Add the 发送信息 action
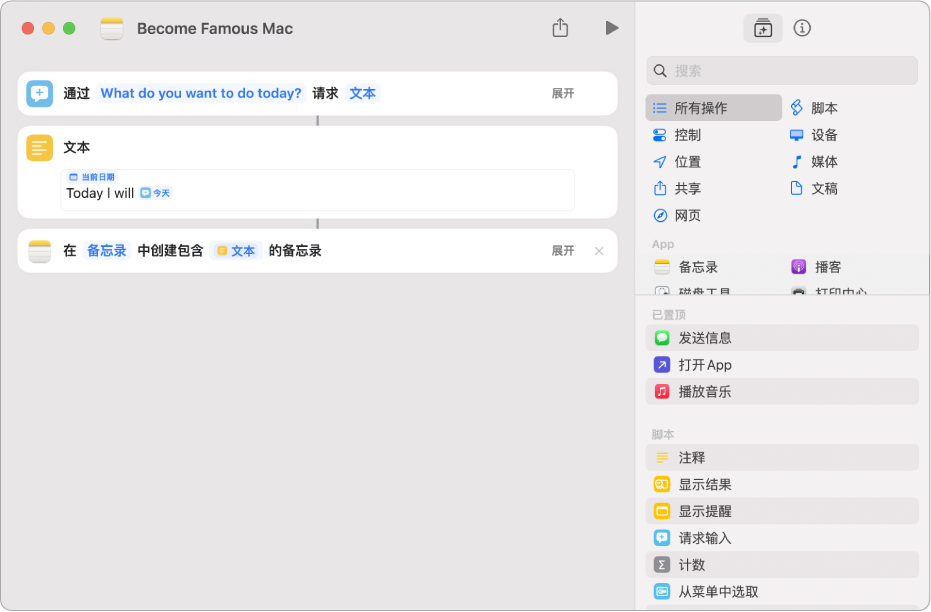Screen dimensions: 931x612 (x=782, y=338)
